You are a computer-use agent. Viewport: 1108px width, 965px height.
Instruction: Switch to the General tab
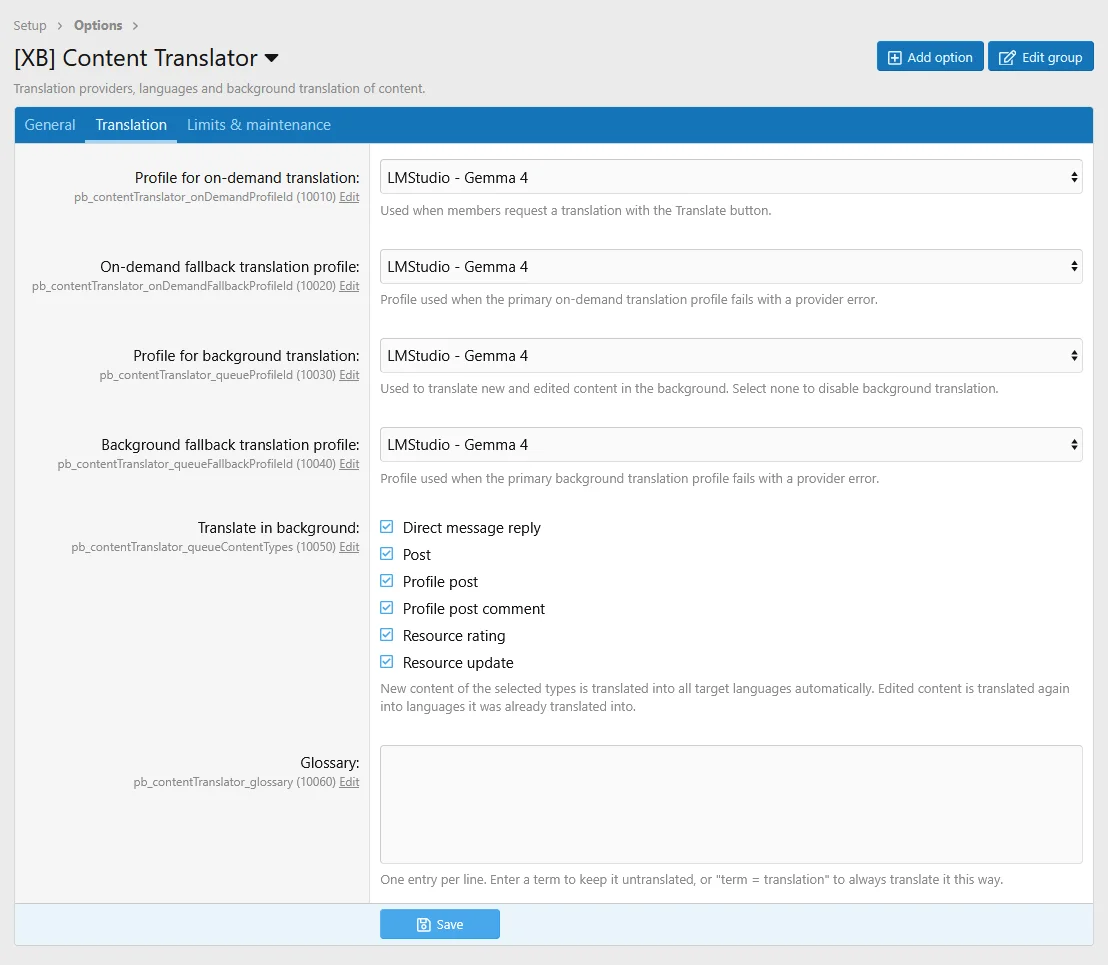pos(49,125)
